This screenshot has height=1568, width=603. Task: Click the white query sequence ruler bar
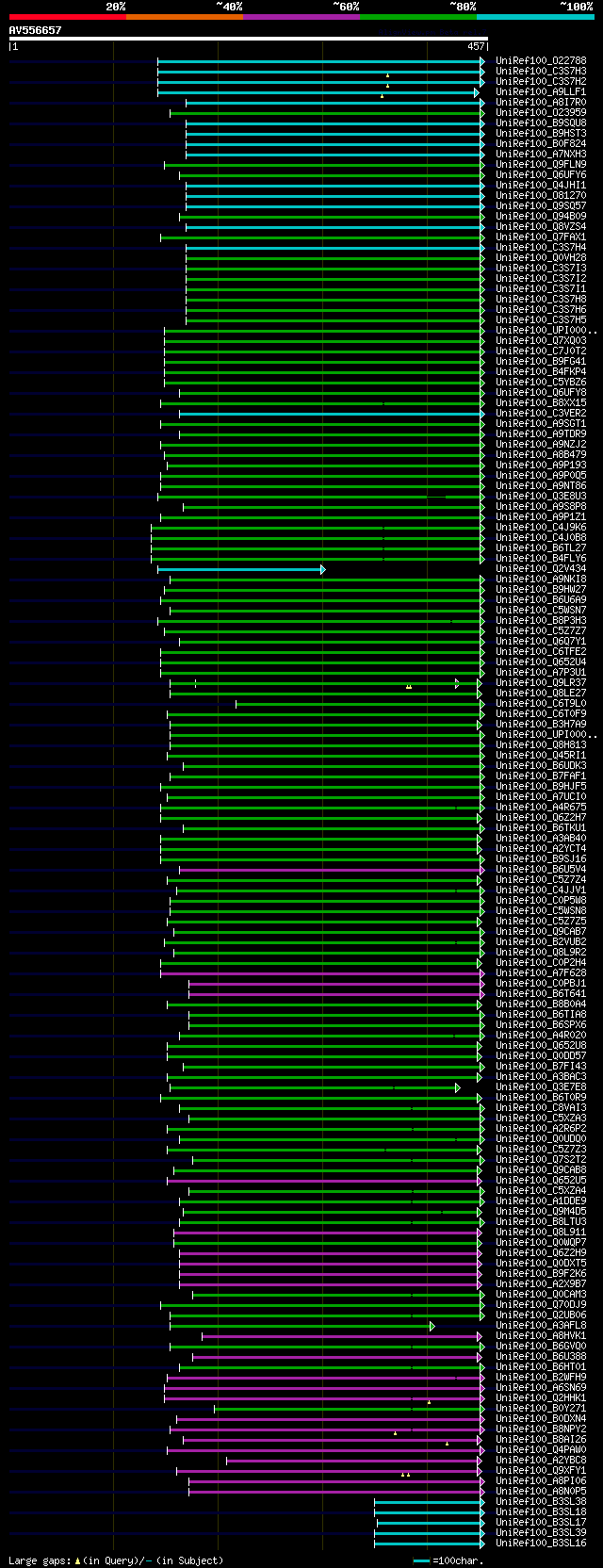(248, 39)
